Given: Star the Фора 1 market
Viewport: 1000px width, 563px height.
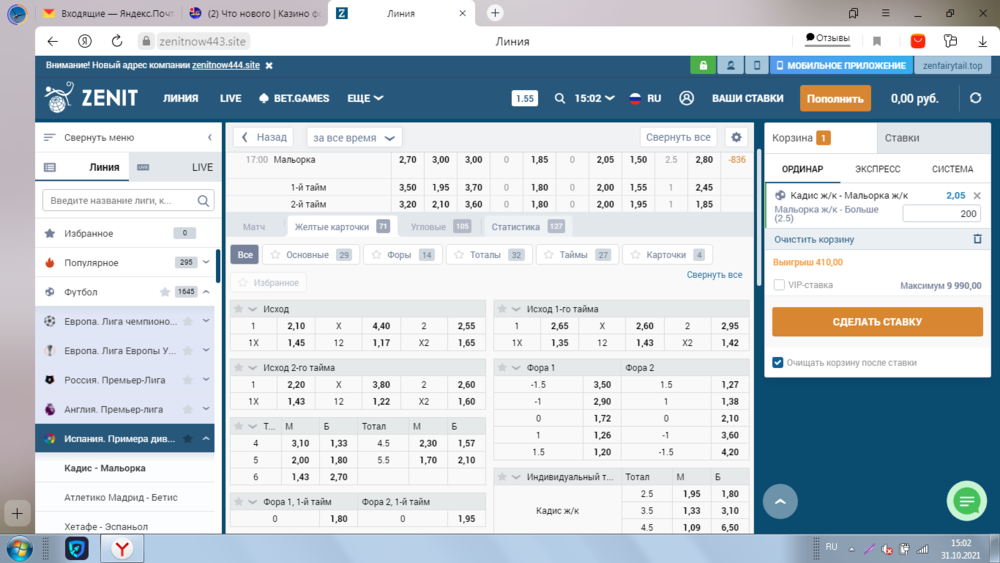Looking at the screenshot, I should coord(502,367).
